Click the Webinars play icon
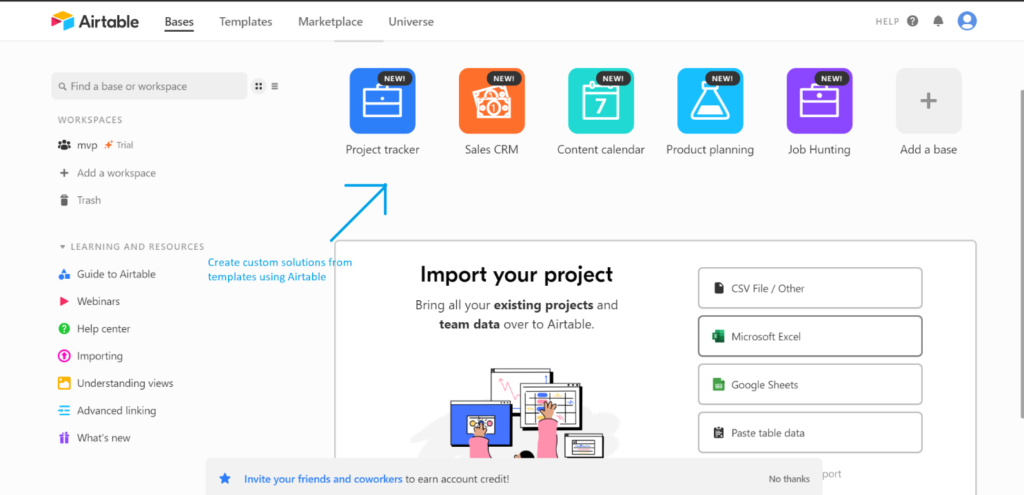1024x495 pixels. pyautogui.click(x=64, y=302)
